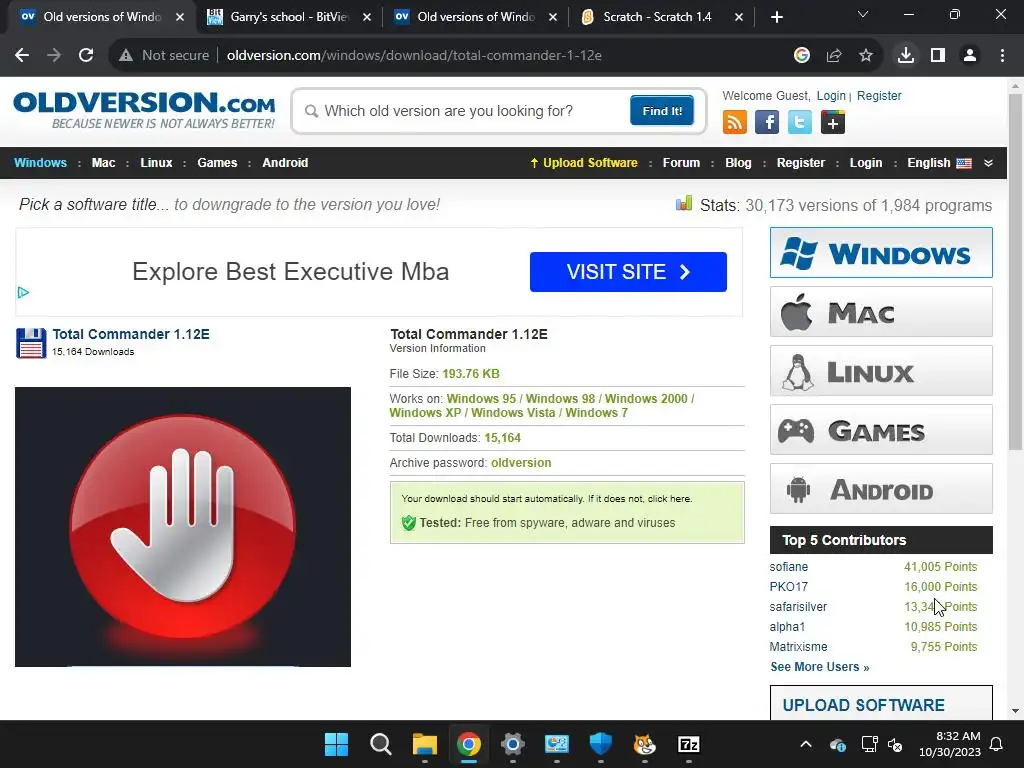Viewport: 1024px width, 768px height.
Task: Click Upload Software in navbar
Action: click(x=584, y=163)
